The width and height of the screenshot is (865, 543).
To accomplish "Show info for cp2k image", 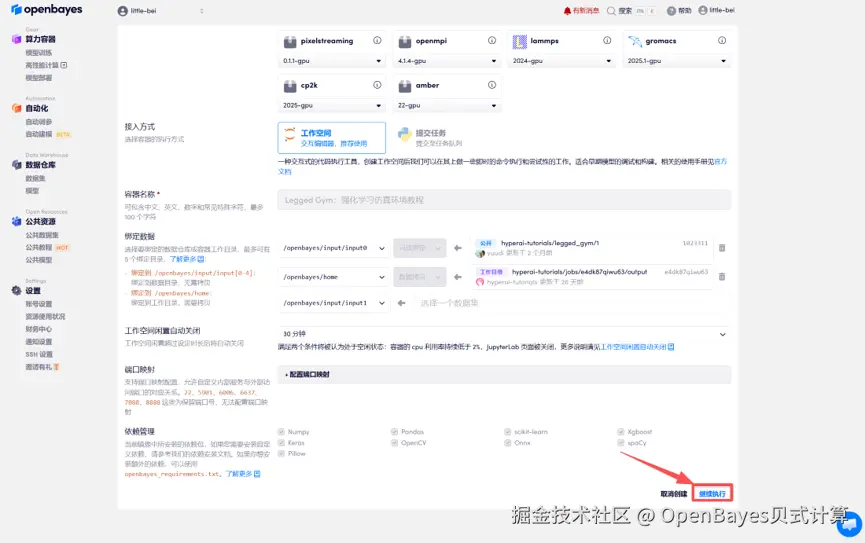I will coord(377,85).
